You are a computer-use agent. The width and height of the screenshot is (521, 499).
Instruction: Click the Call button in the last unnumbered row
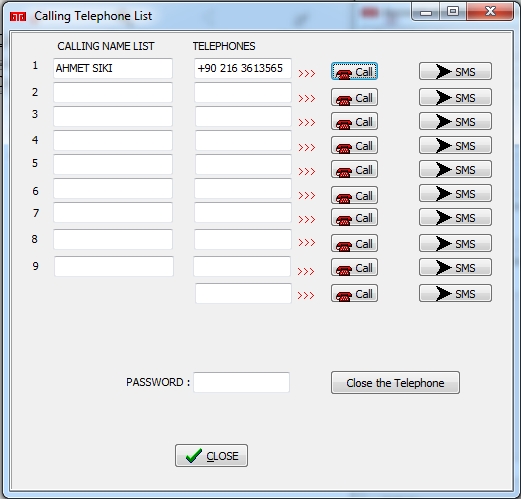click(354, 293)
